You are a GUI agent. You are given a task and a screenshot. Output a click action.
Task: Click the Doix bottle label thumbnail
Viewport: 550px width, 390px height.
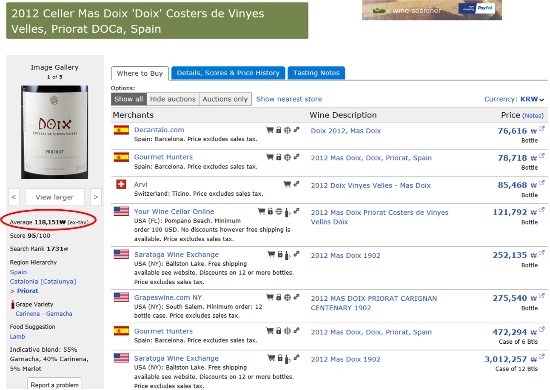54,132
